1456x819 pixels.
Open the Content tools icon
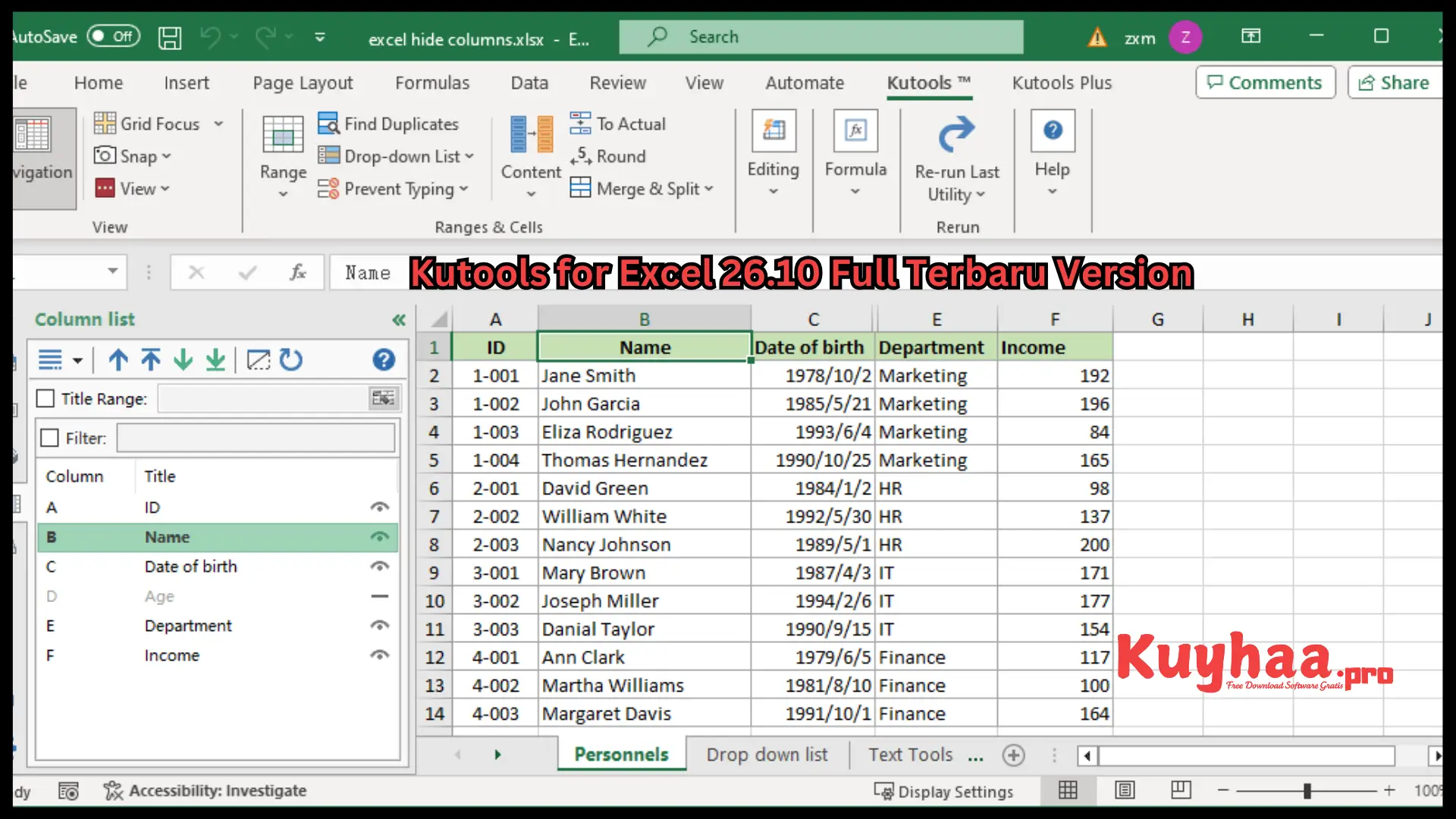[531, 136]
